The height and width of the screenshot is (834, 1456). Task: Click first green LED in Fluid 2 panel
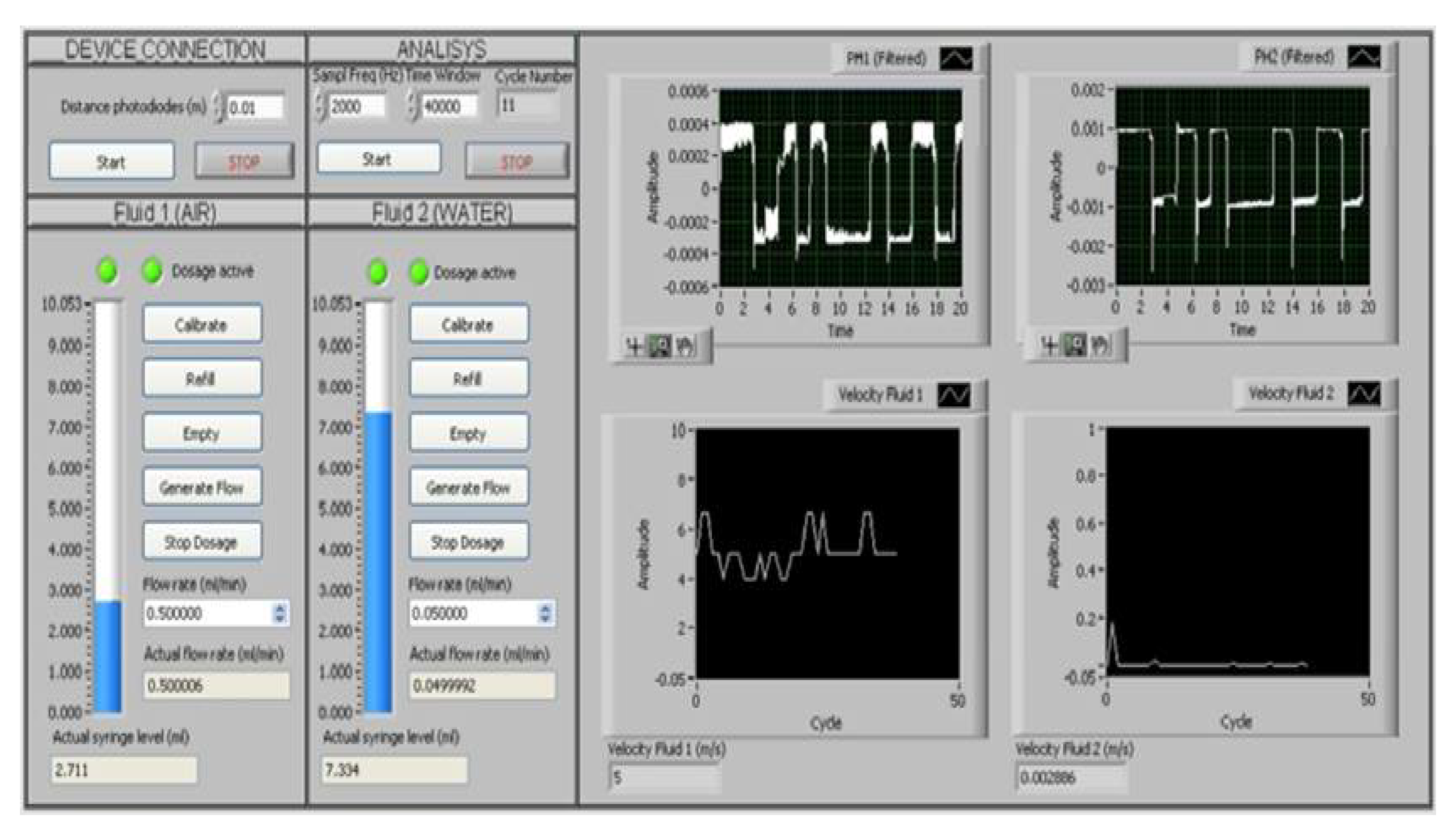tap(378, 273)
